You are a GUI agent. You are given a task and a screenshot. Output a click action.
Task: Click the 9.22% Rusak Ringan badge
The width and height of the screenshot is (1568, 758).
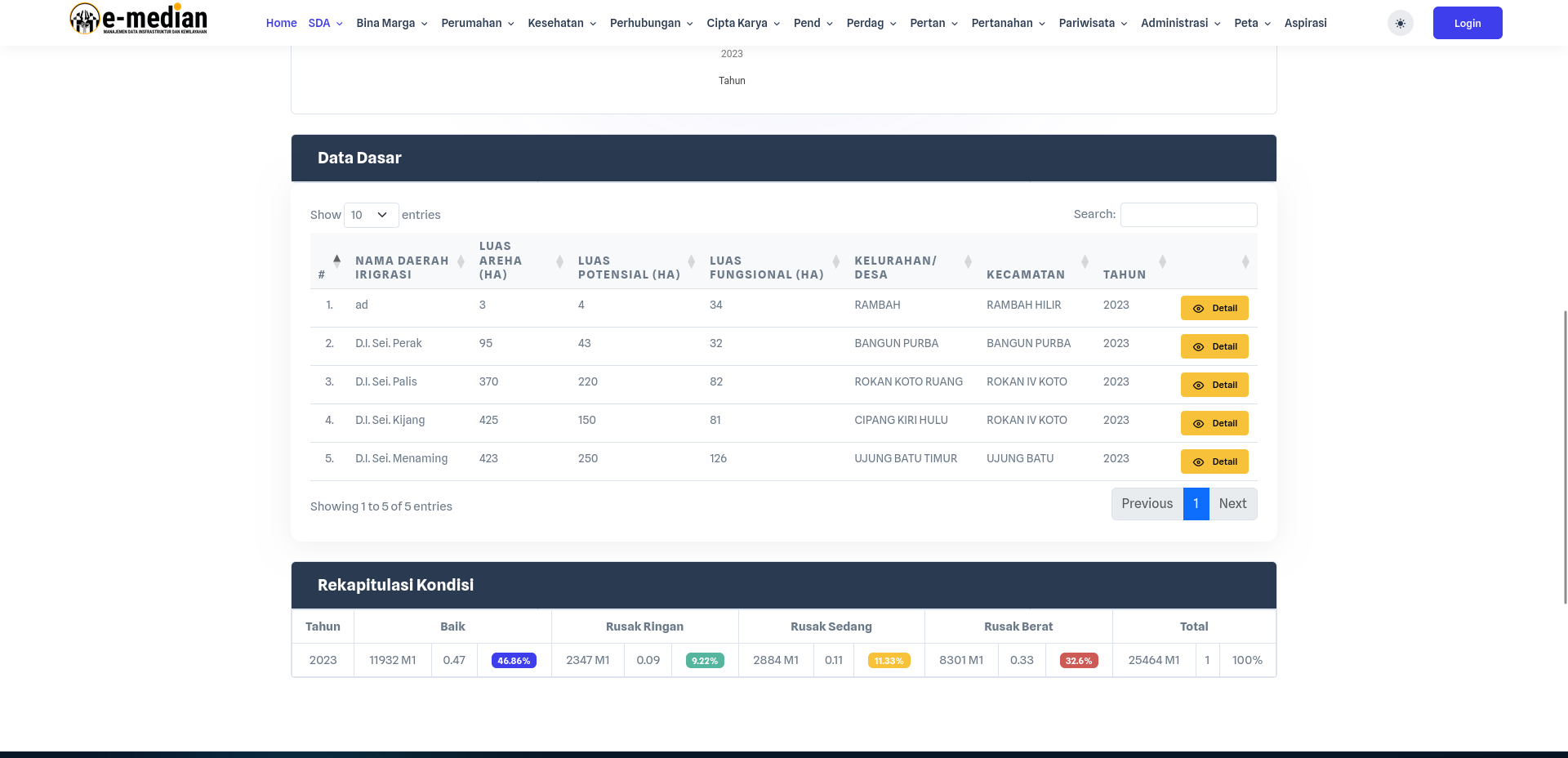point(705,661)
